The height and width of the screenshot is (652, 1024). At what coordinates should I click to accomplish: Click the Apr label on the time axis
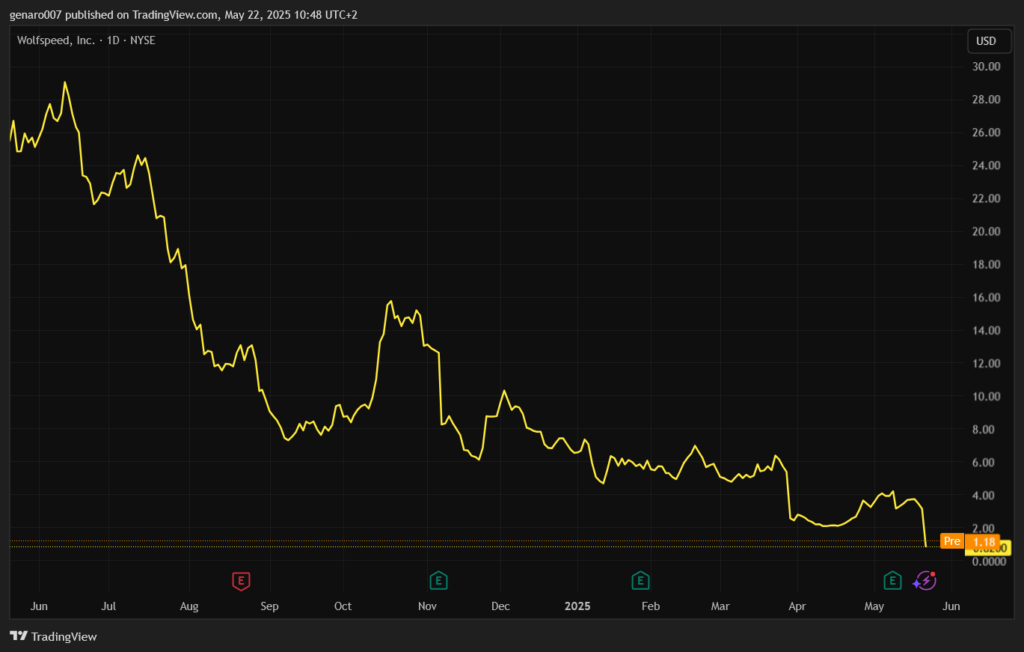click(x=797, y=606)
